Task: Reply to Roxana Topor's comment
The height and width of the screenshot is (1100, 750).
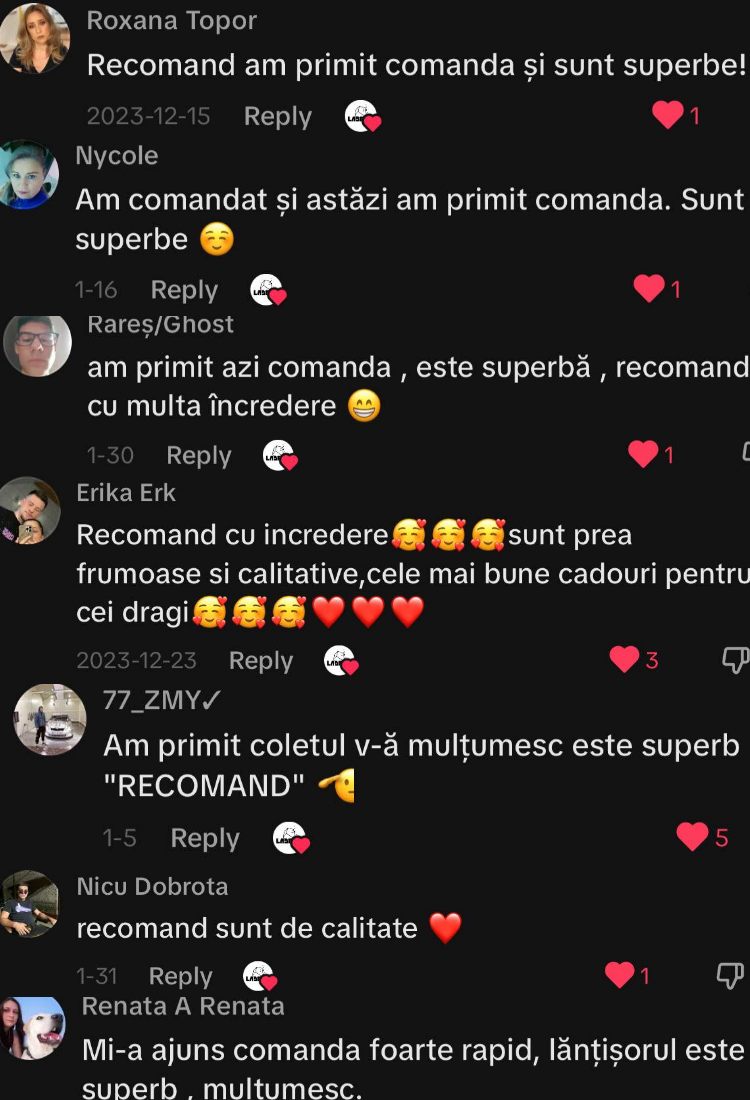Action: (x=278, y=116)
